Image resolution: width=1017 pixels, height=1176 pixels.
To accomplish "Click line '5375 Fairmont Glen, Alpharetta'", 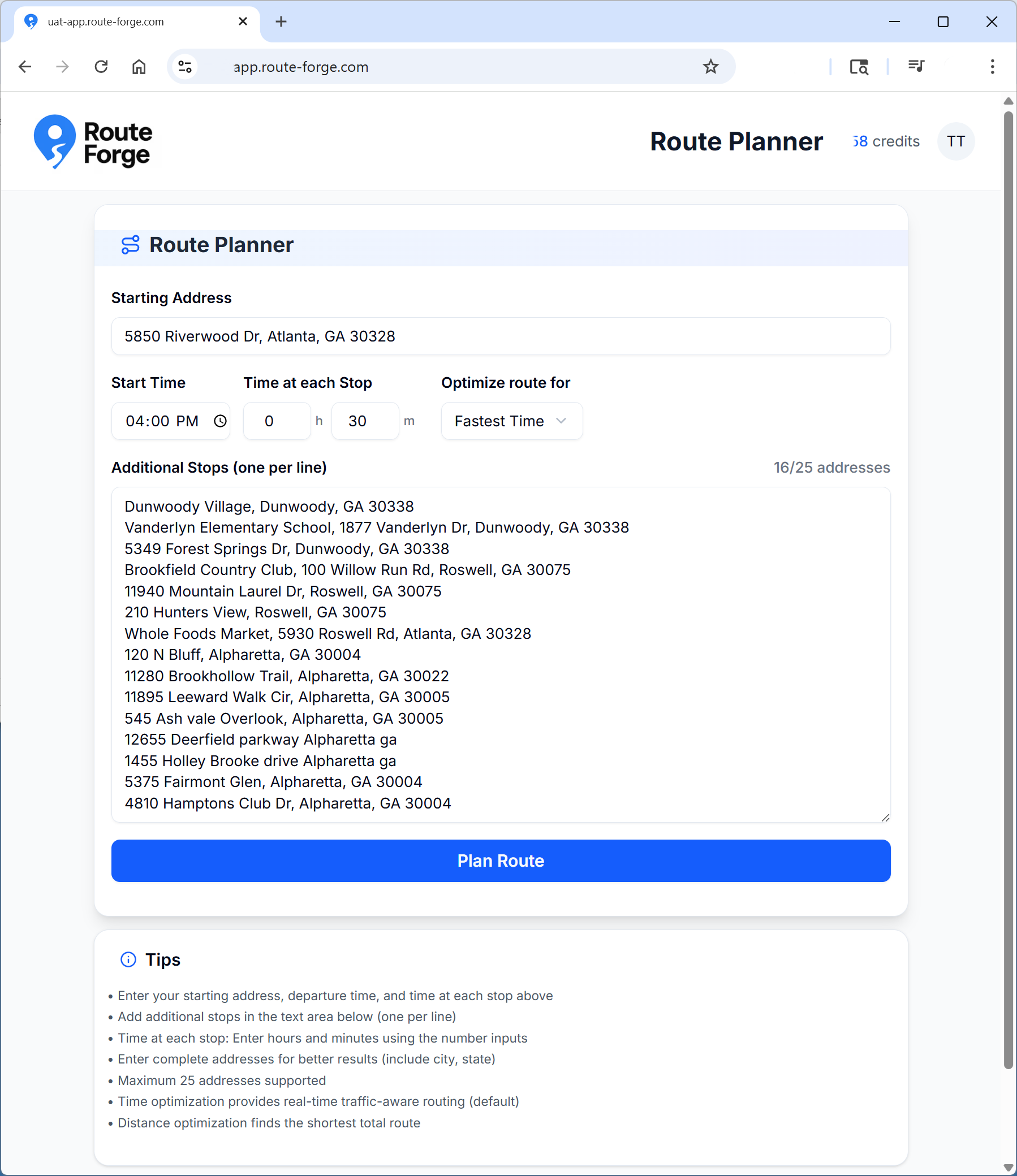I will coord(273,782).
